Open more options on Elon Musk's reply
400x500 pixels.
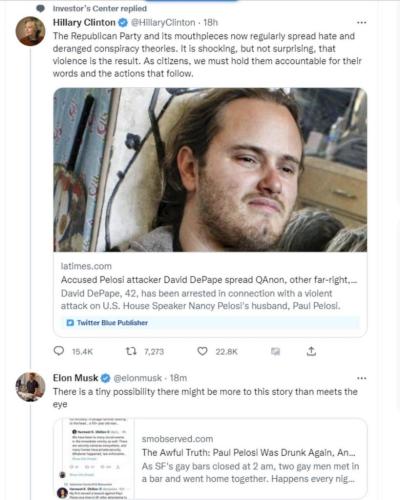click(362, 378)
